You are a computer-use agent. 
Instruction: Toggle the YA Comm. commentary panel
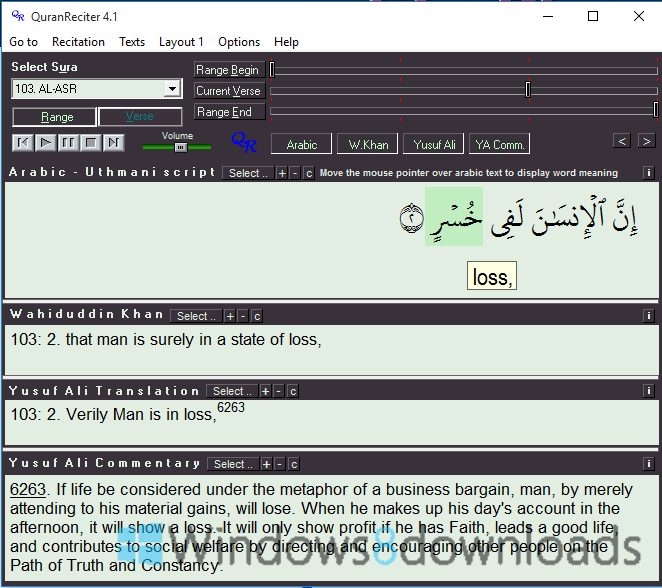pyautogui.click(x=499, y=144)
